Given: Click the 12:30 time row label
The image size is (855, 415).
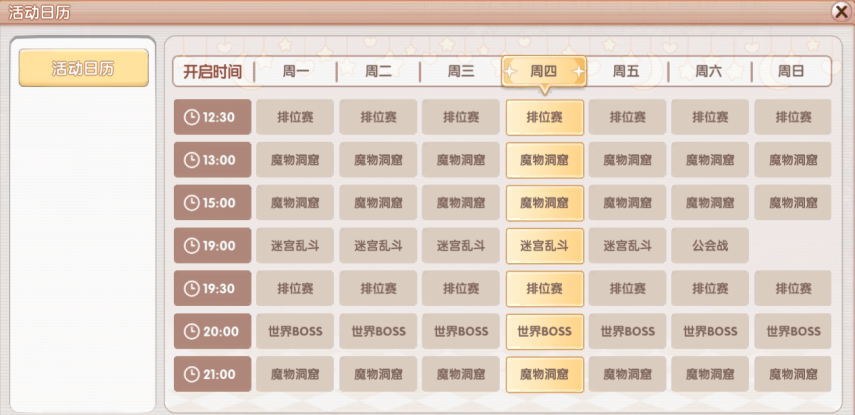Looking at the screenshot, I should point(213,117).
